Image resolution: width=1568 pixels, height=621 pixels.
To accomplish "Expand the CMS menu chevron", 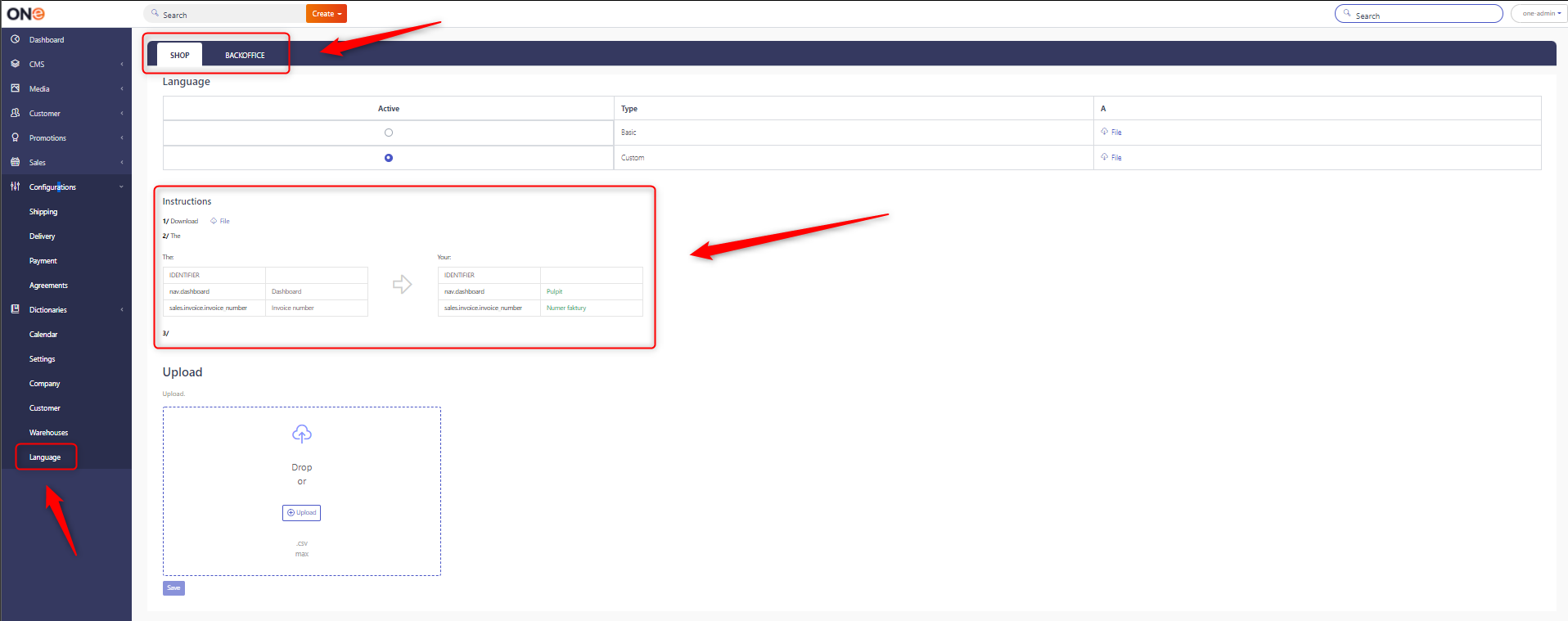I will point(122,64).
